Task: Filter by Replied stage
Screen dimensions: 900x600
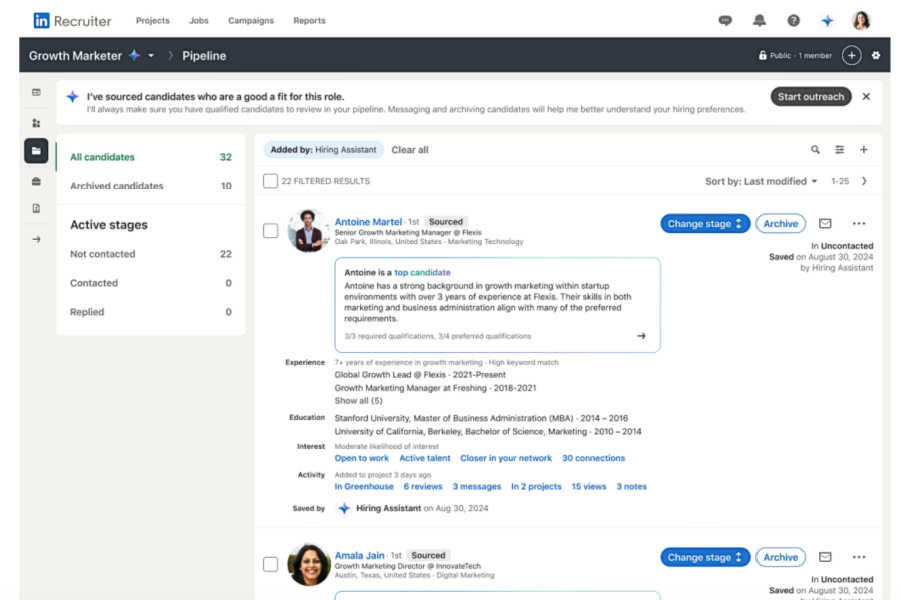Action: 151,312
